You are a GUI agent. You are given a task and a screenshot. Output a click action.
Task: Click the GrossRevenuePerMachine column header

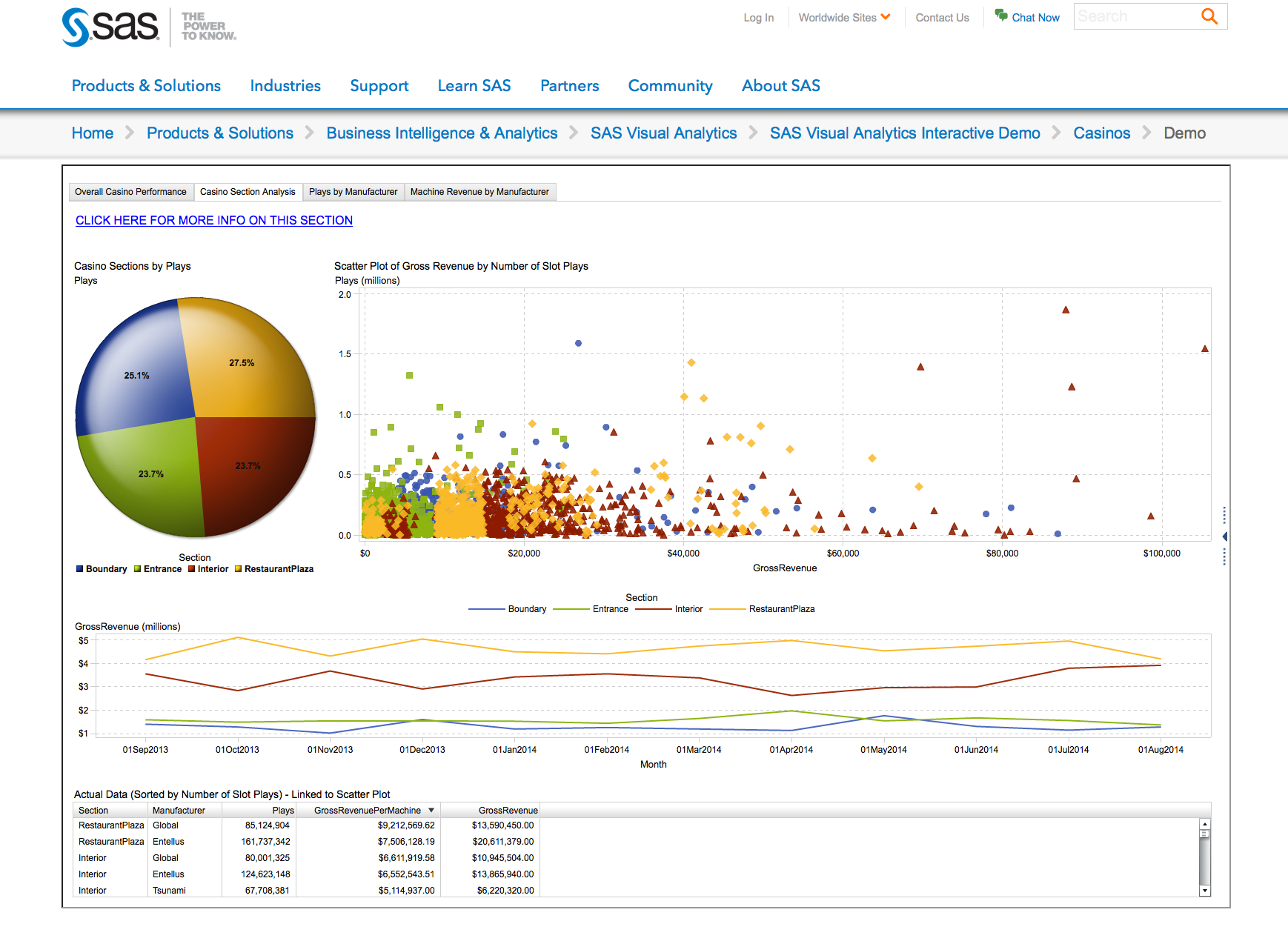[x=368, y=811]
